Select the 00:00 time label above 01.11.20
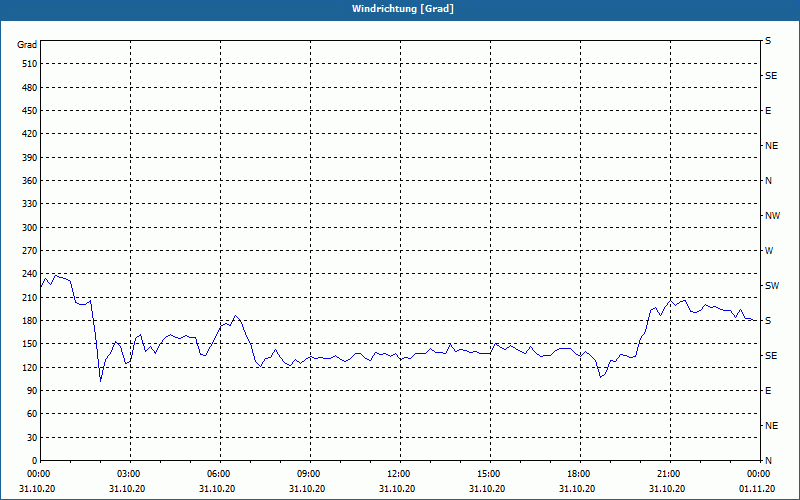 point(759,474)
